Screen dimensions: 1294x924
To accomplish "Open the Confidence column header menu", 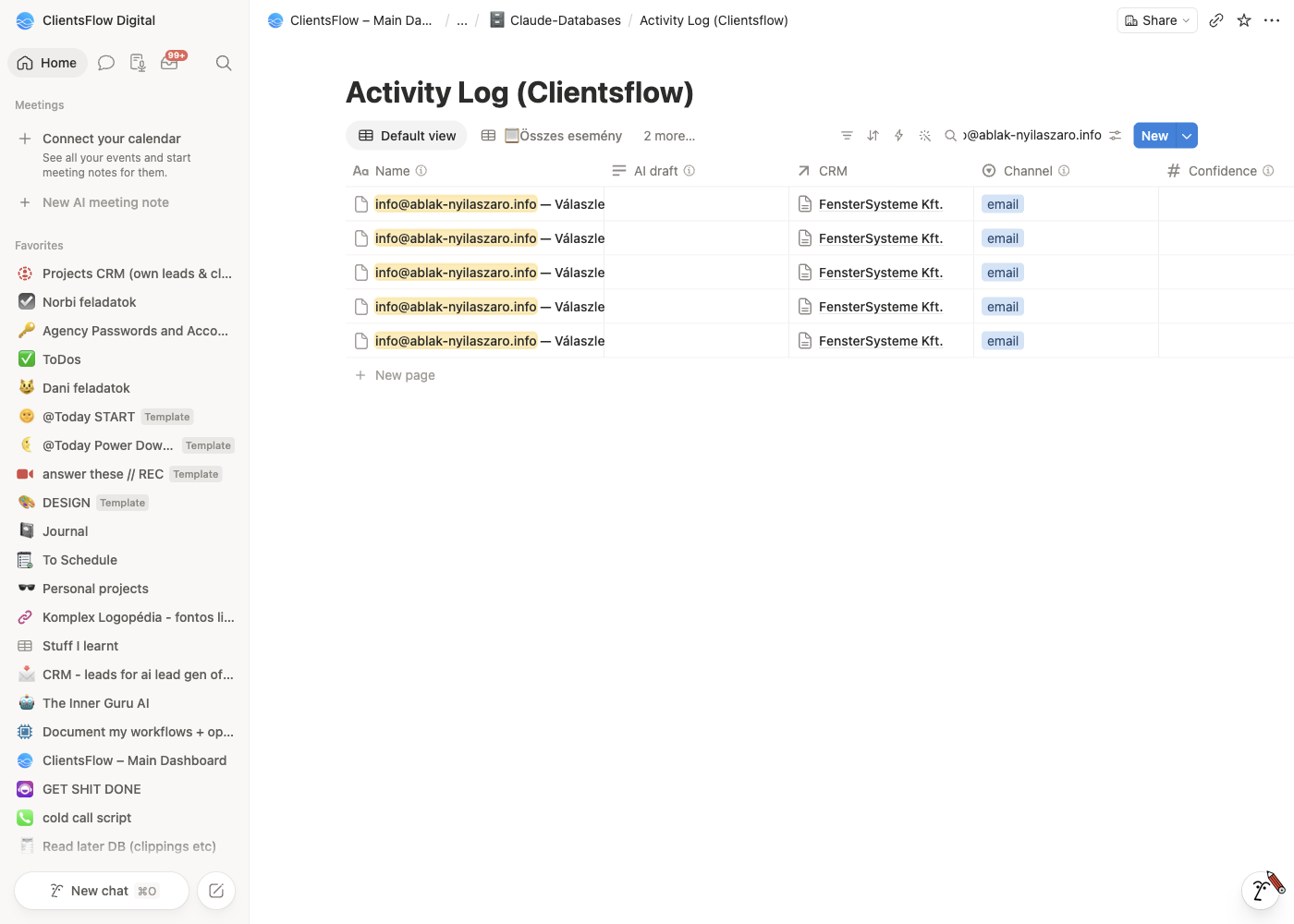I will pos(1226,171).
